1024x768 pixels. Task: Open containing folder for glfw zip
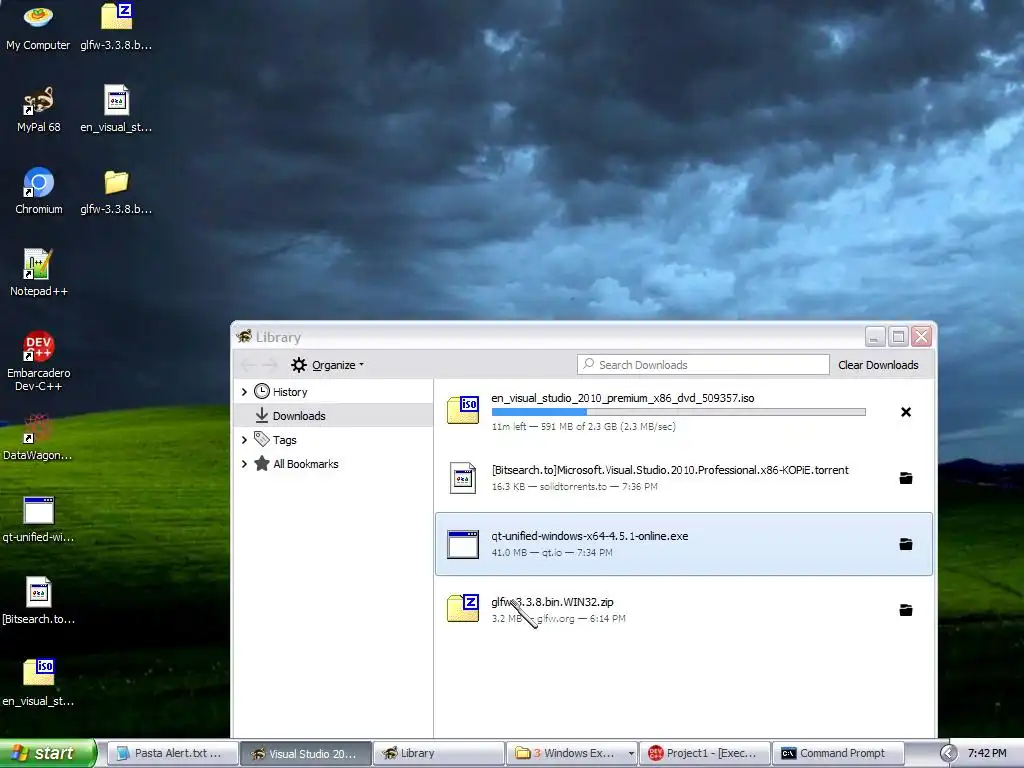click(x=906, y=610)
